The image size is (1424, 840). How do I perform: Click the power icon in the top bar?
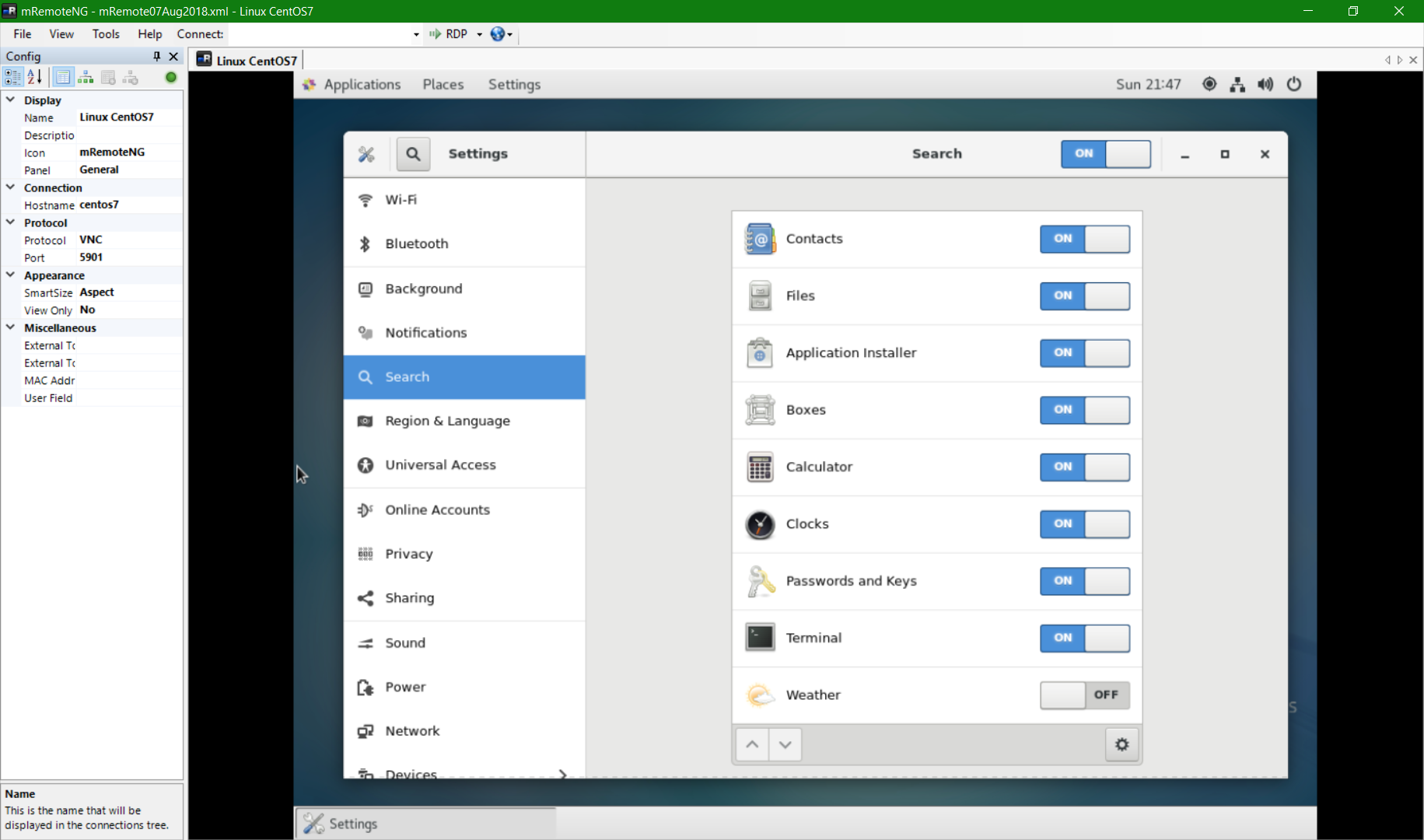coord(1294,84)
